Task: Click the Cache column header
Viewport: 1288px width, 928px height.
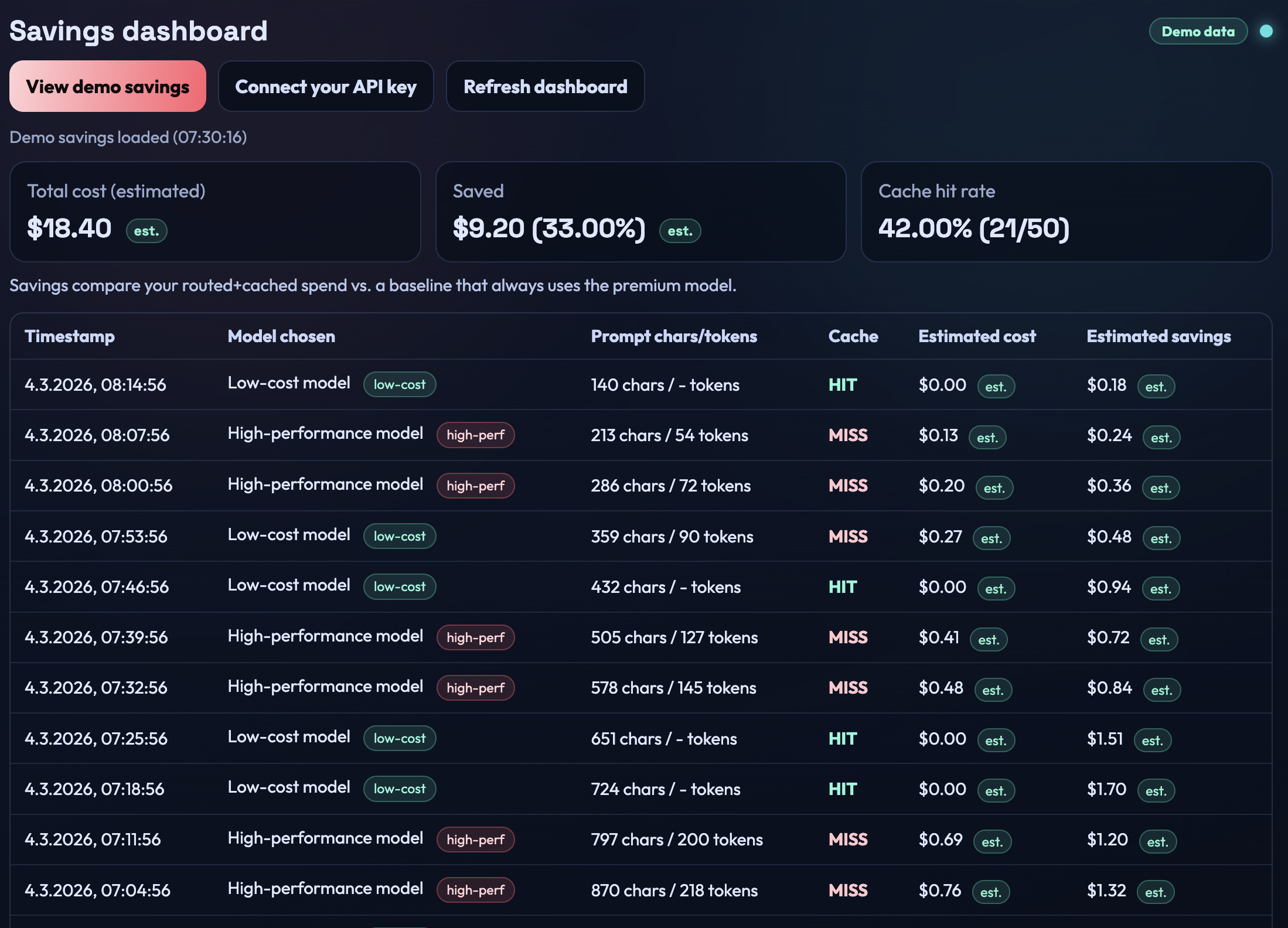Action: 853,336
